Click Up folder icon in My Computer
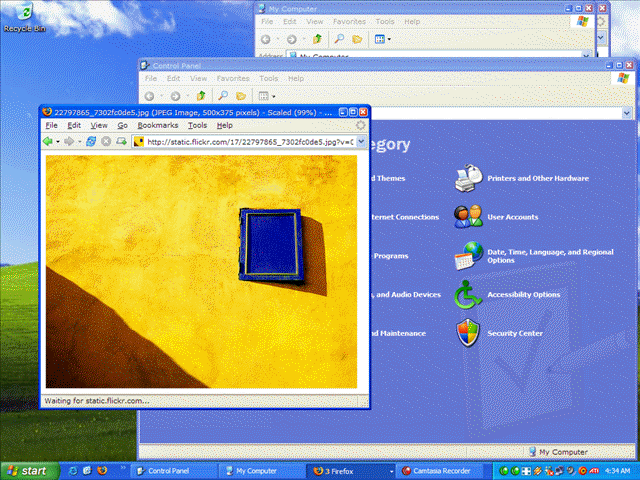Screen dimensions: 640x480 317,39
